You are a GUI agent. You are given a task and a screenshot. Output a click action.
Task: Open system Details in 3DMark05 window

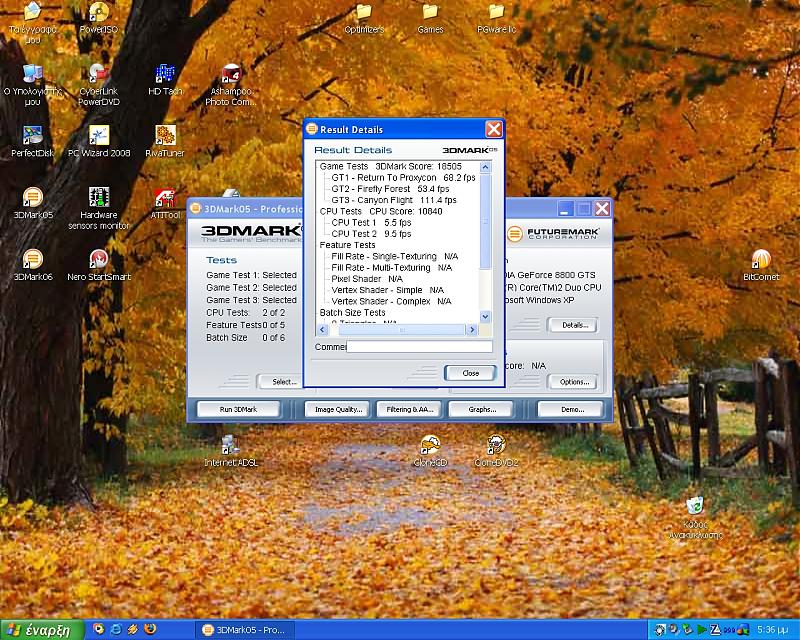click(573, 325)
